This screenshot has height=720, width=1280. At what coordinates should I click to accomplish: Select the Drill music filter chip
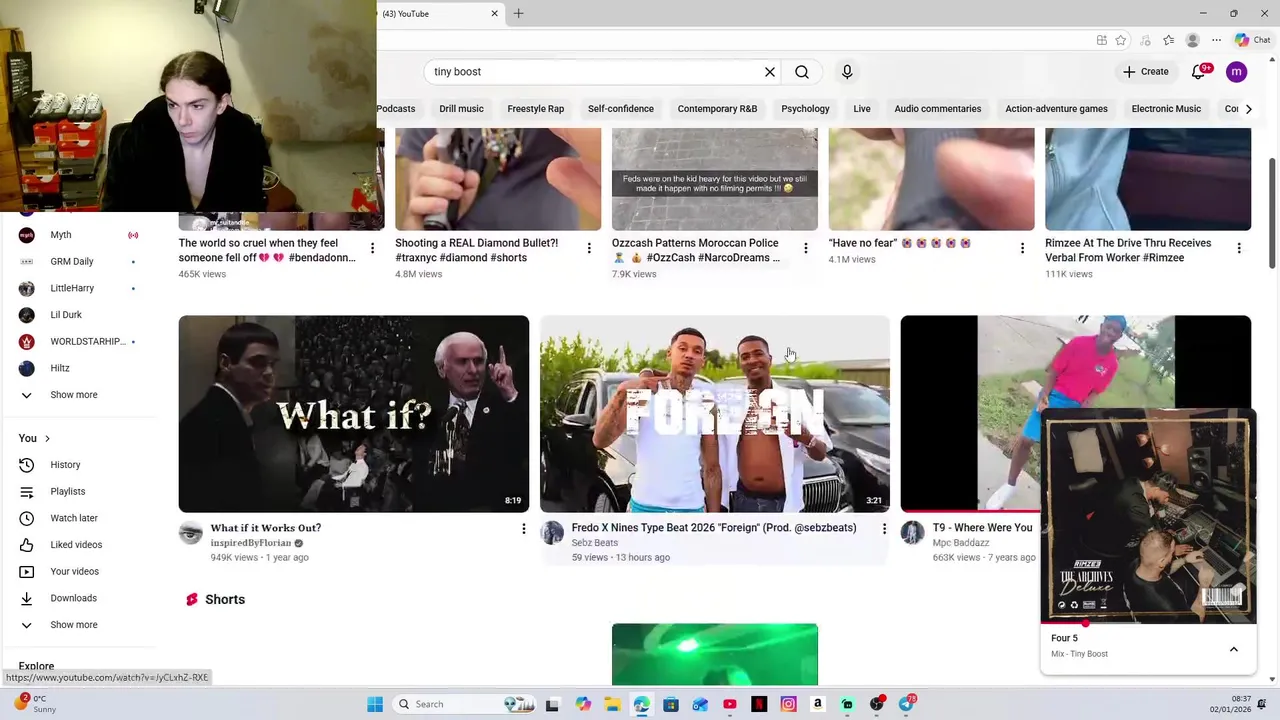point(461,109)
